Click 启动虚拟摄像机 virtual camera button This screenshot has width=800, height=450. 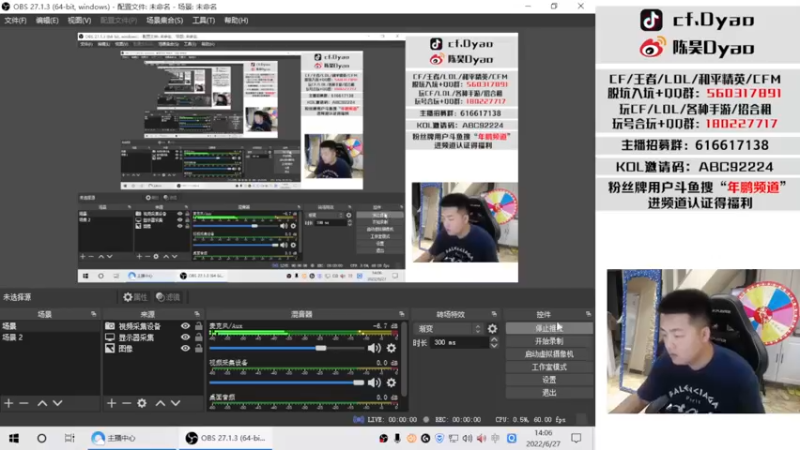[549, 354]
